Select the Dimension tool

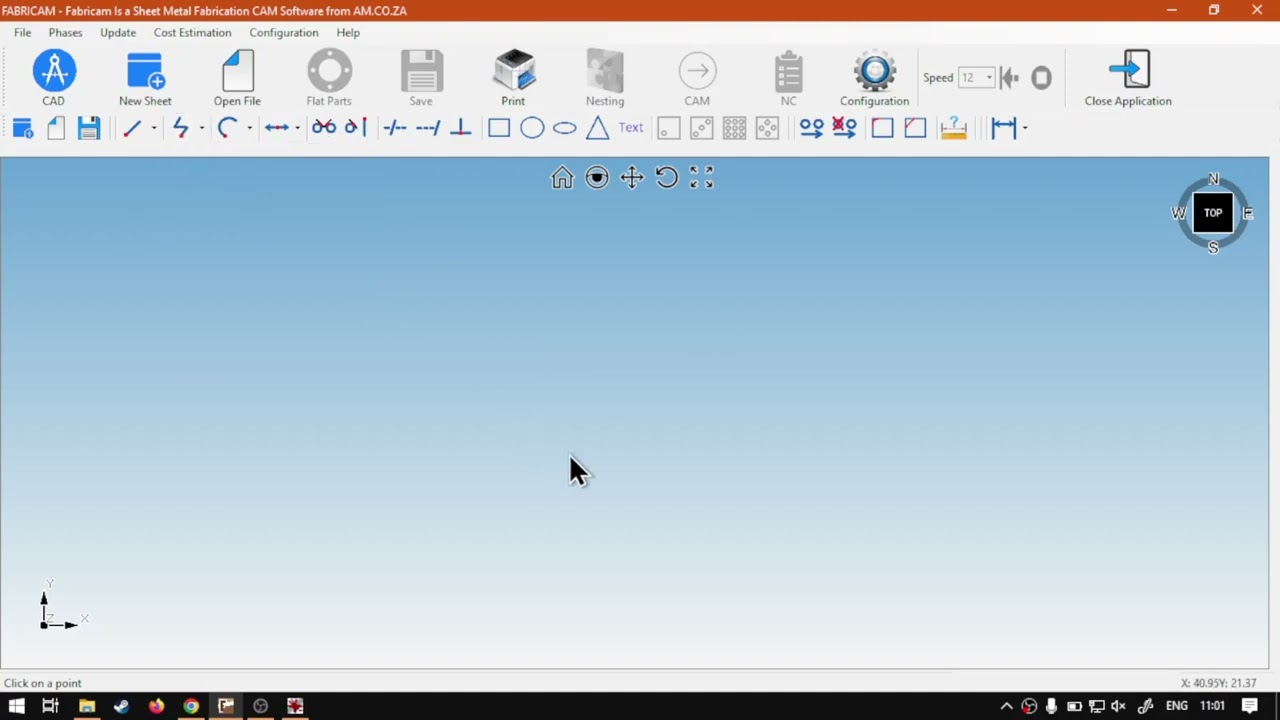[1003, 128]
